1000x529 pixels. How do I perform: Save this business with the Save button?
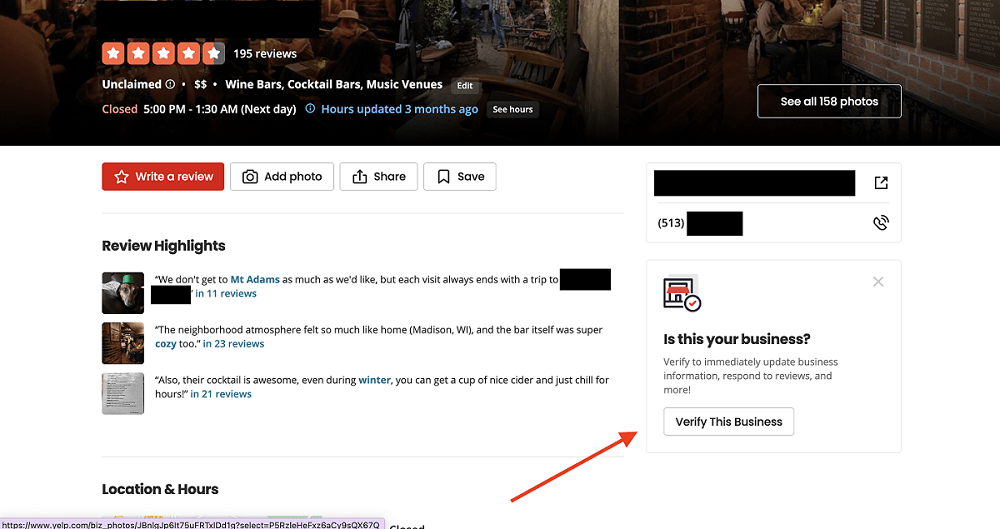[x=460, y=177]
